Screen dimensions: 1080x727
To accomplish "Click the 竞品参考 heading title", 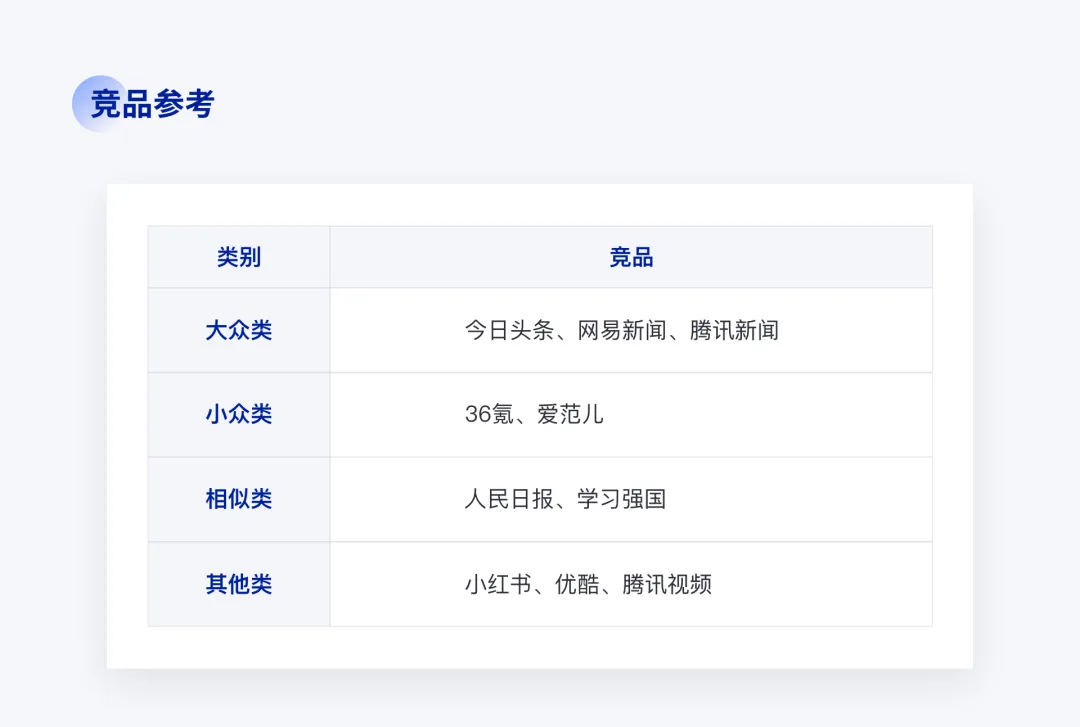I will coord(152,104).
